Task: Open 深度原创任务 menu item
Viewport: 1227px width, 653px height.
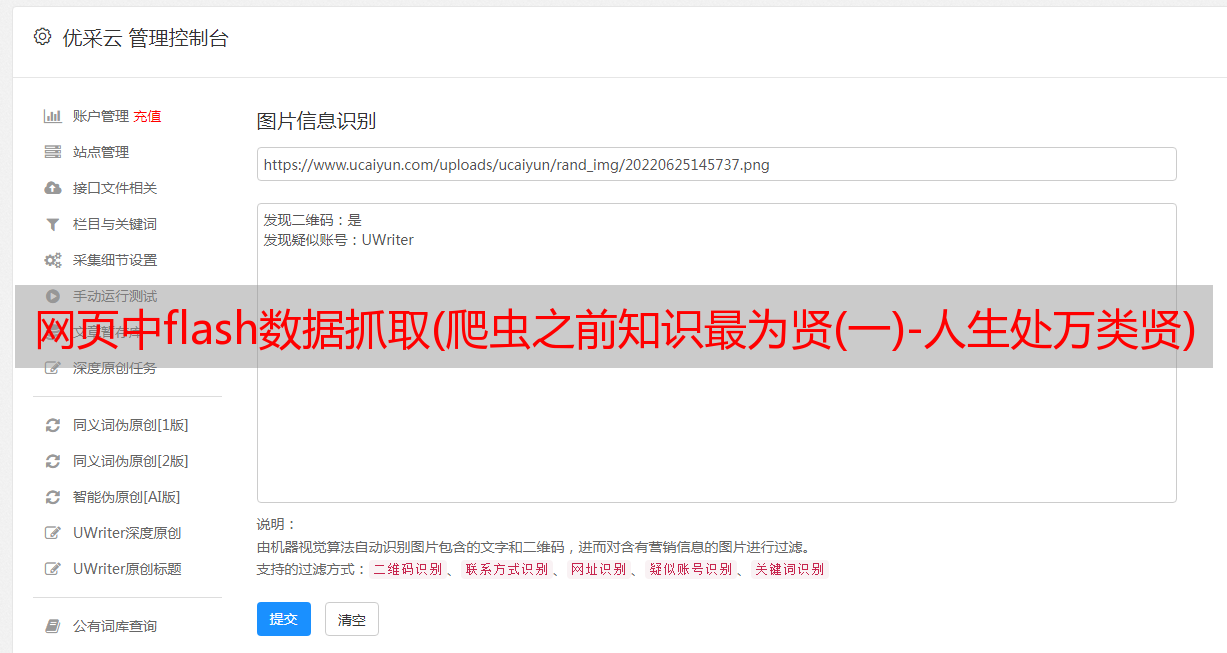Action: click(115, 368)
